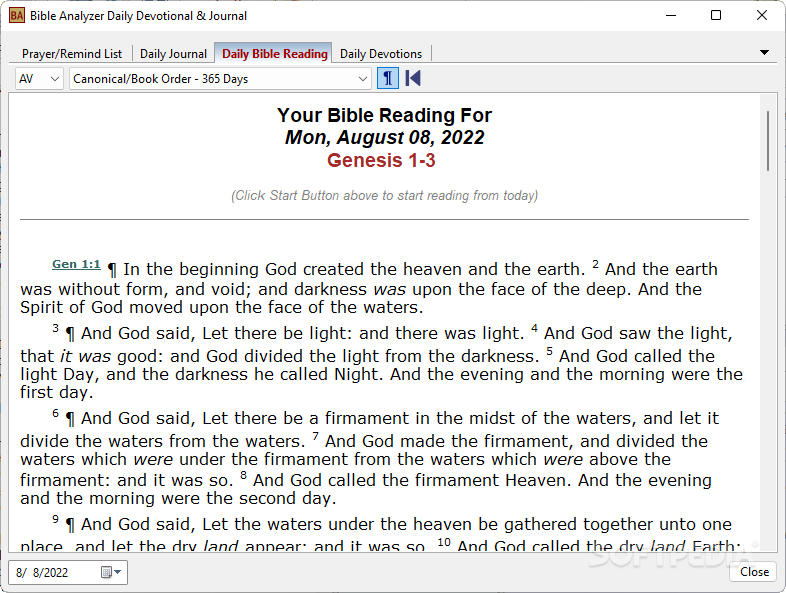The height and width of the screenshot is (593, 786).
Task: Click the reading pane vertical scrollbar thumb
Action: [767, 141]
